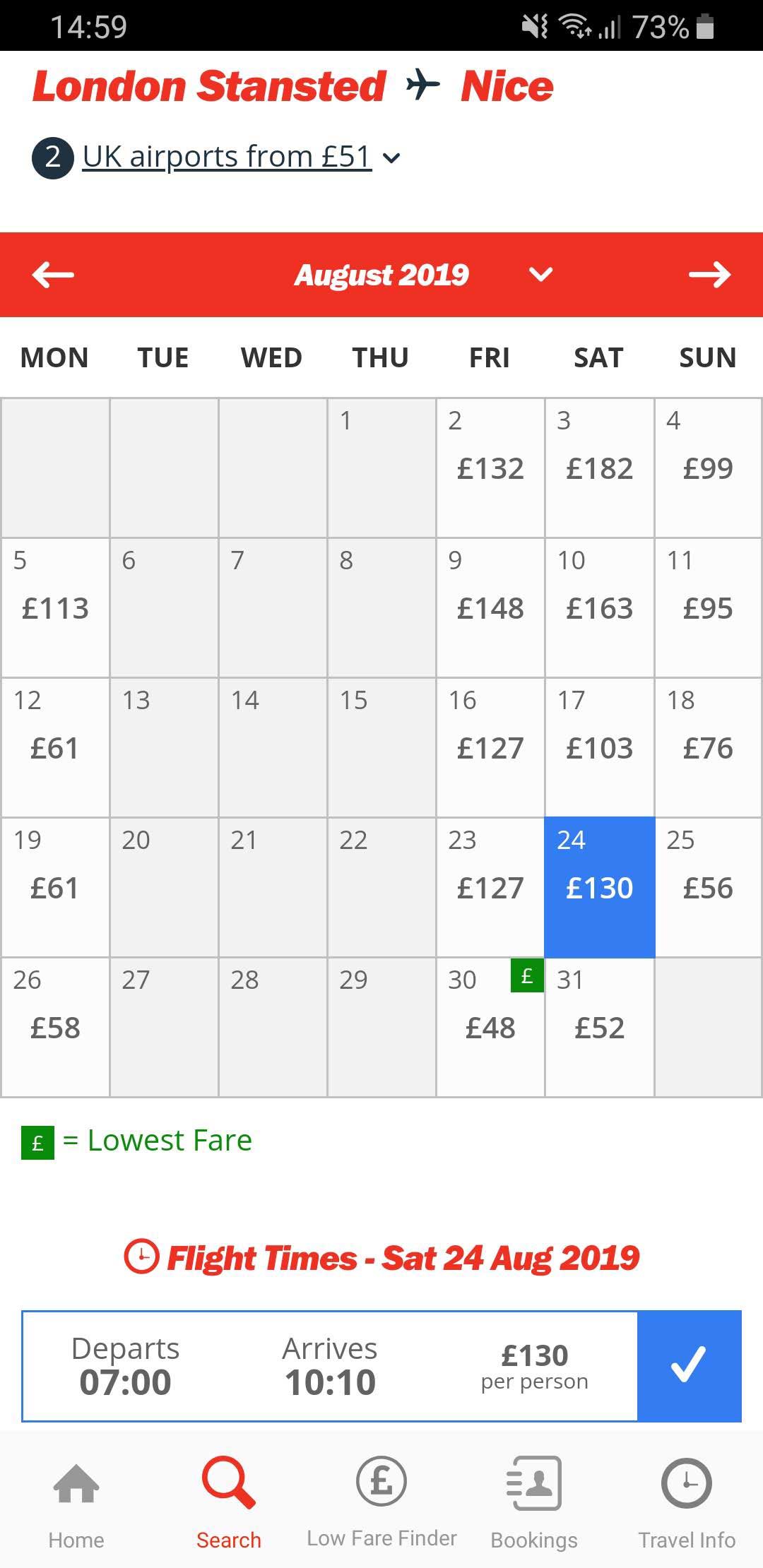Screen dimensions: 763x1568
Task: Select 25 August with £56 fare
Action: click(x=708, y=887)
